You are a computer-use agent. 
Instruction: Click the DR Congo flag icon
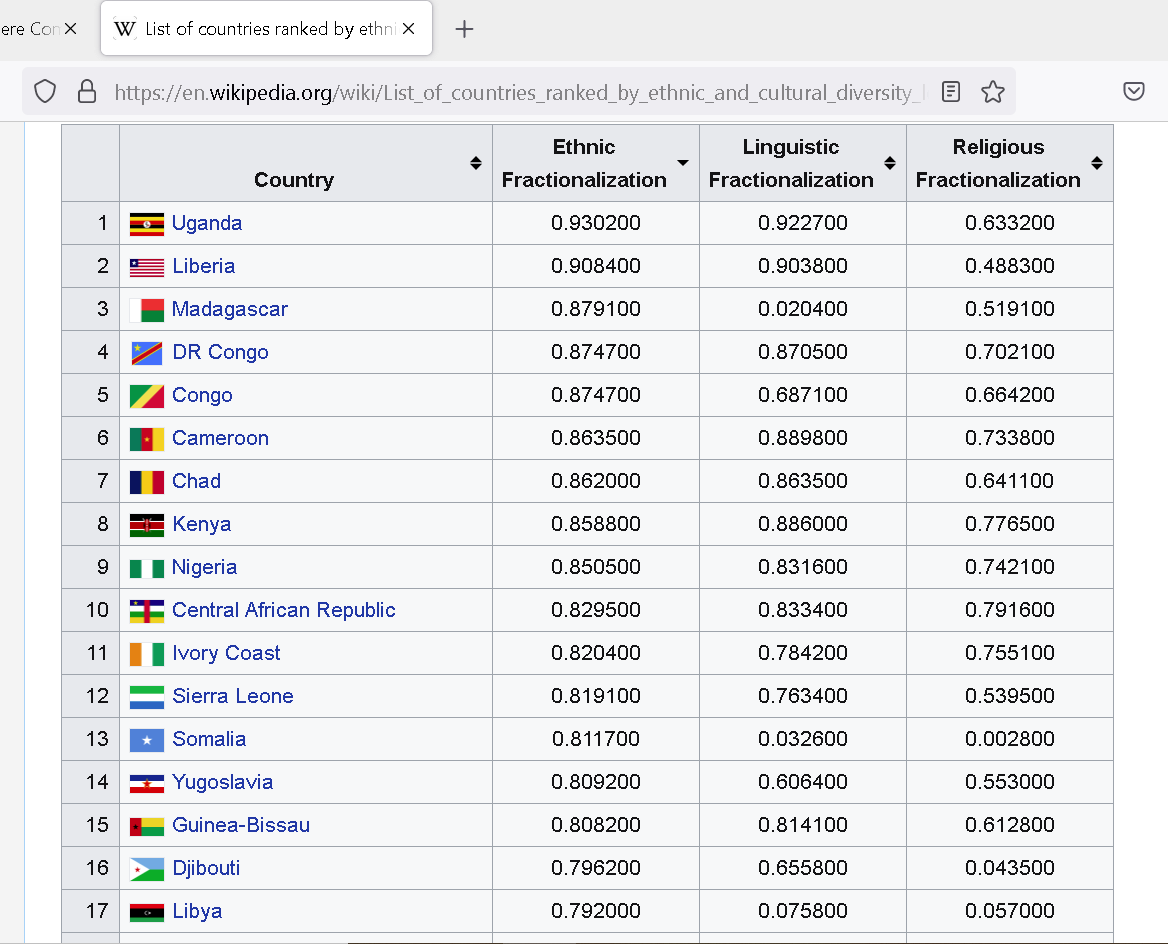[x=147, y=353]
